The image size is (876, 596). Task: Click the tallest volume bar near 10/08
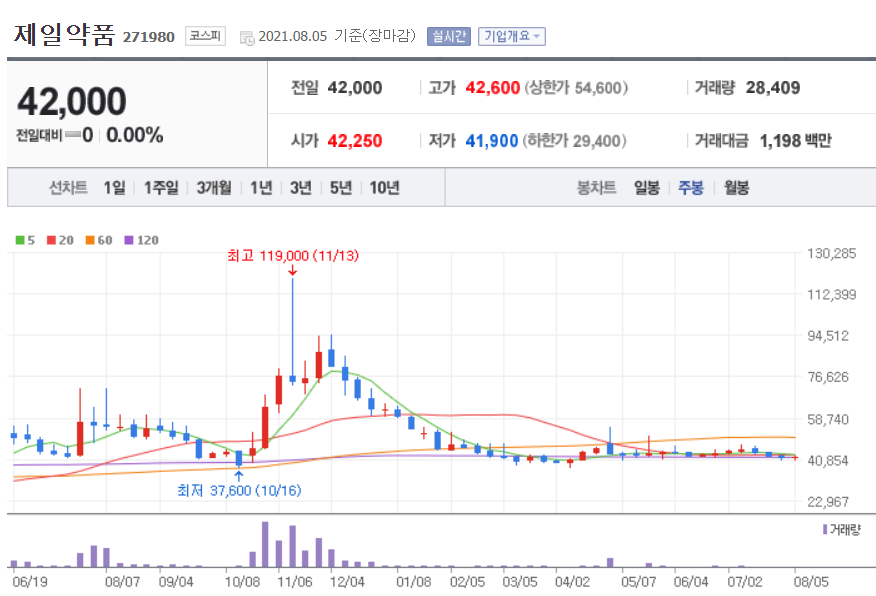click(265, 545)
